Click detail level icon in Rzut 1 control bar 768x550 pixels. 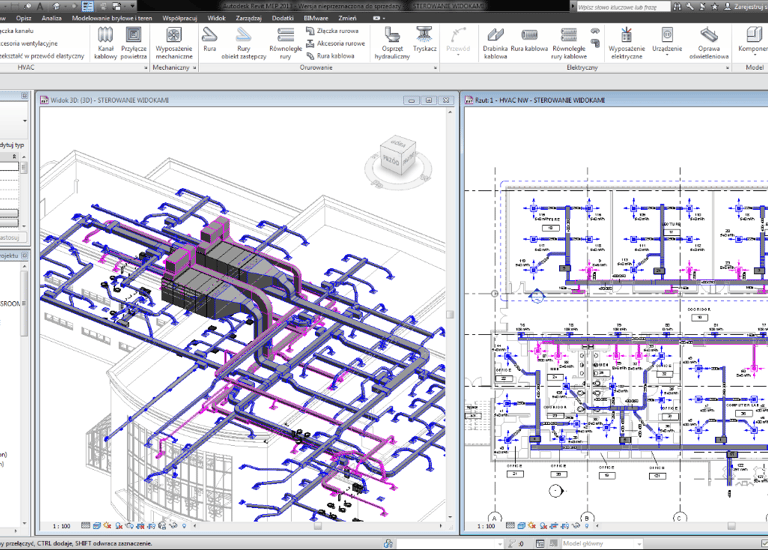pos(510,526)
